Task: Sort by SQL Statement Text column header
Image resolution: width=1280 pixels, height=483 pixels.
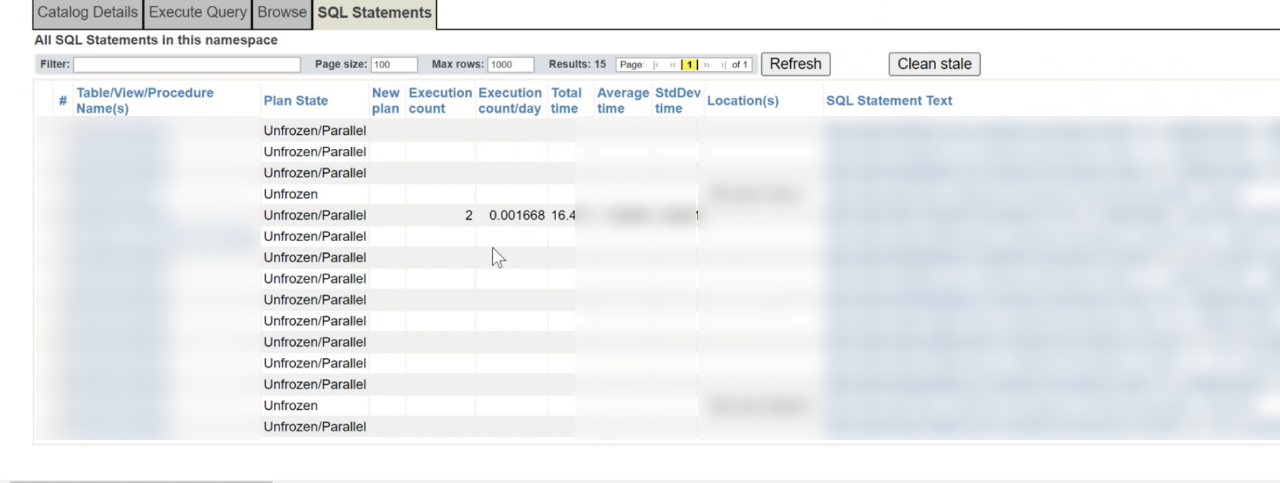Action: pos(889,101)
